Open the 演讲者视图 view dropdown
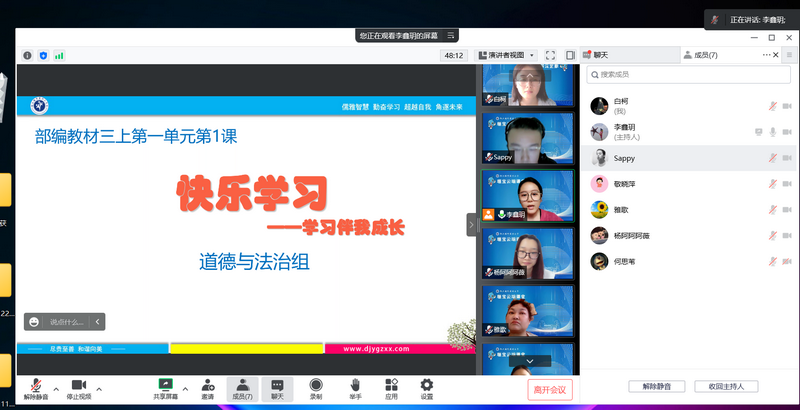The image size is (800, 410). coord(506,56)
